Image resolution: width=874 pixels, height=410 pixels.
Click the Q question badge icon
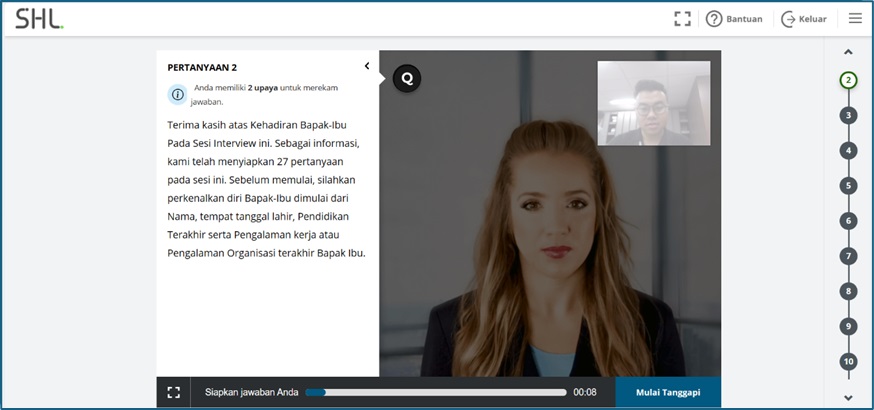[406, 78]
